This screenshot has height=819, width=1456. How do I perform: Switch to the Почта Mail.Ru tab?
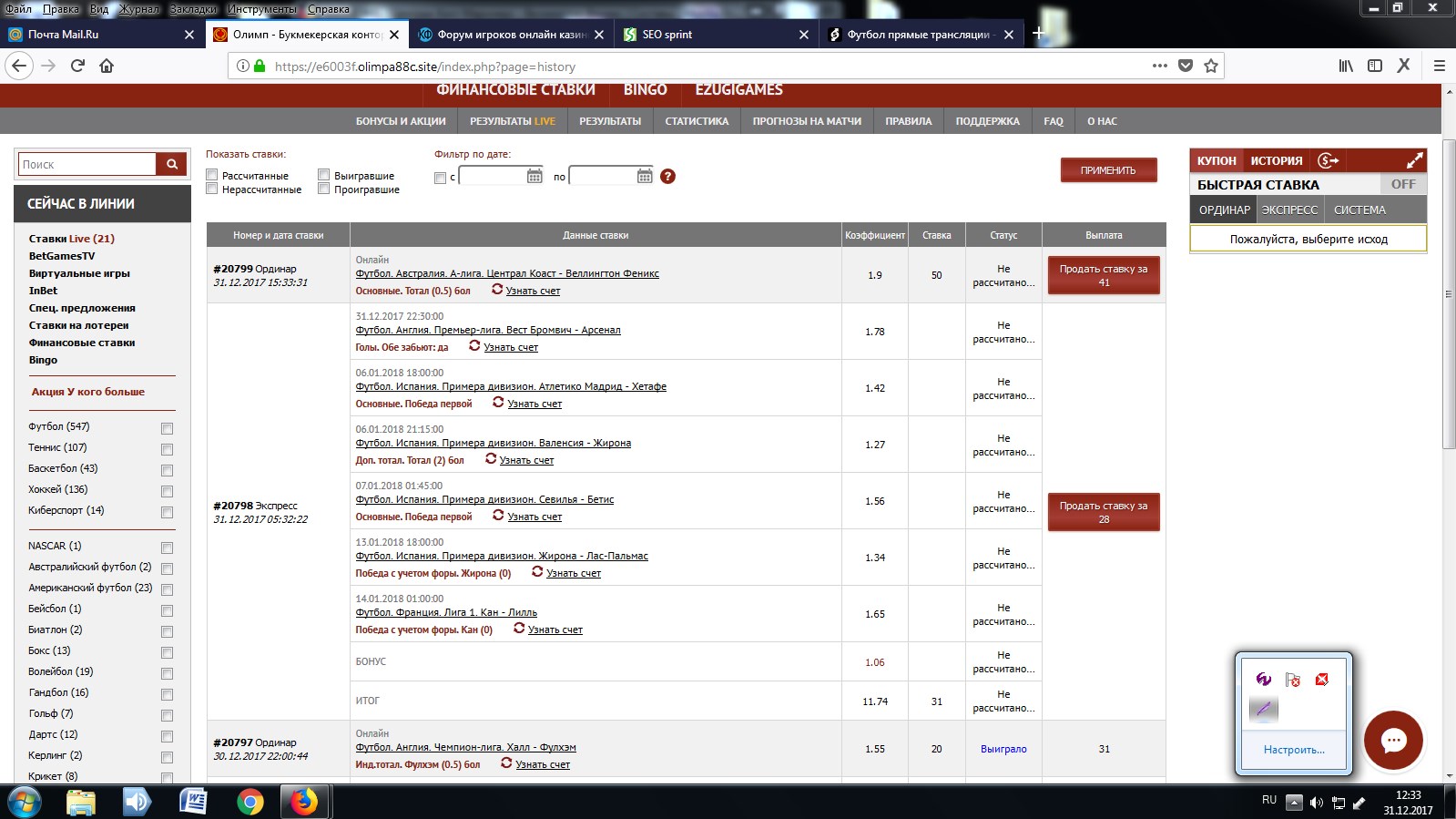pyautogui.click(x=102, y=35)
